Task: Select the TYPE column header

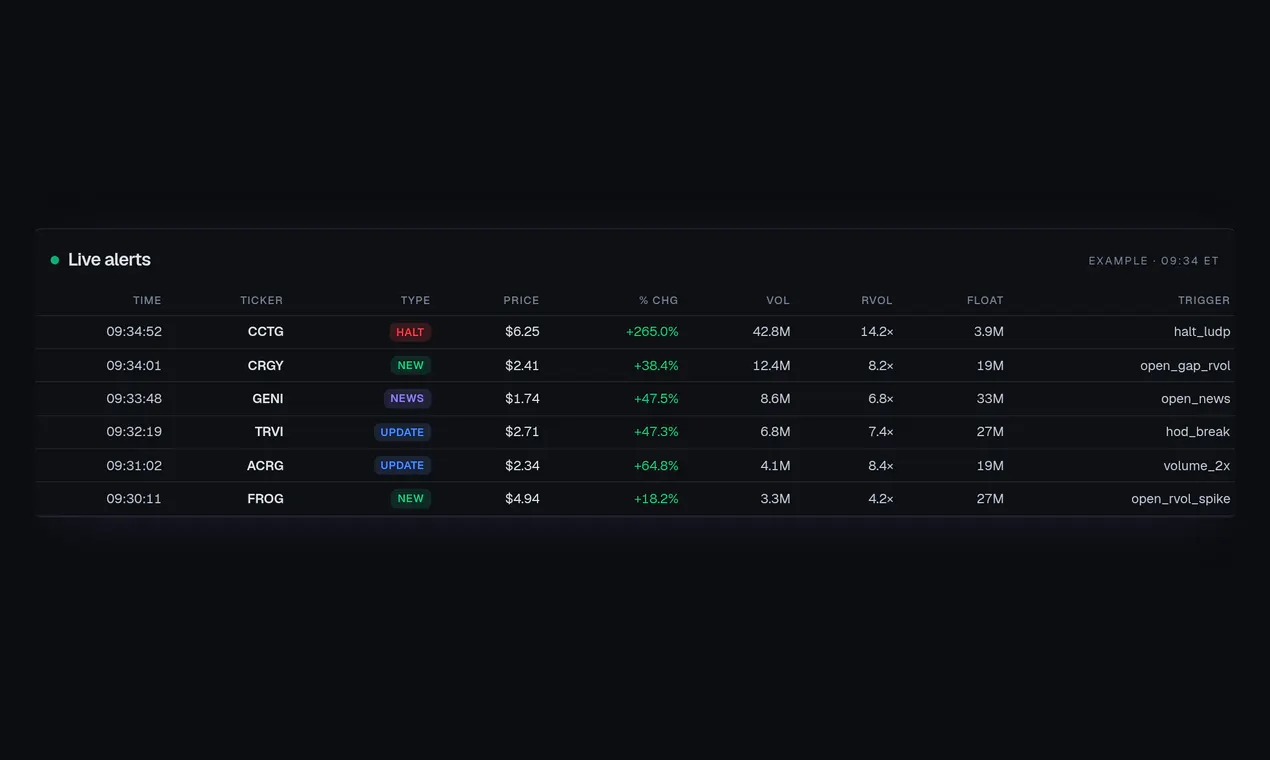Action: click(x=415, y=300)
